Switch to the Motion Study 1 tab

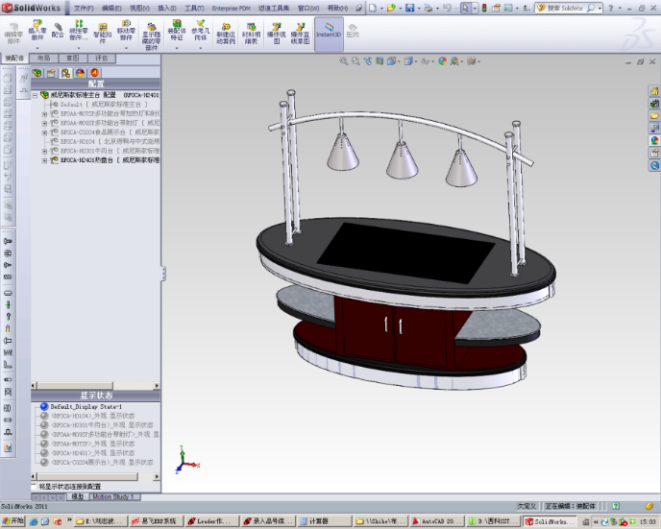click(115, 496)
